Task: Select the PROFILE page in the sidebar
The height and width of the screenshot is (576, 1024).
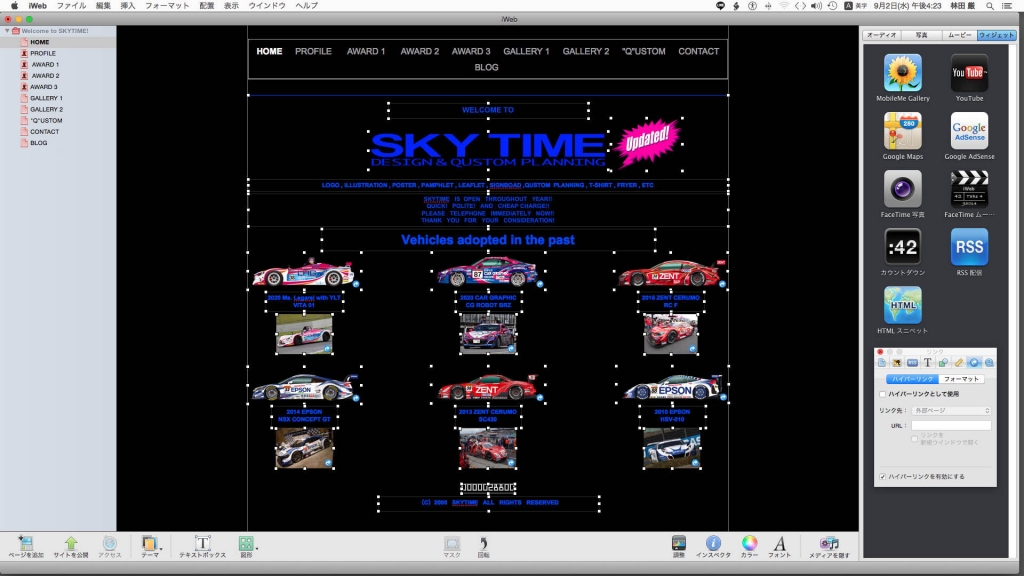Action: click(x=43, y=53)
